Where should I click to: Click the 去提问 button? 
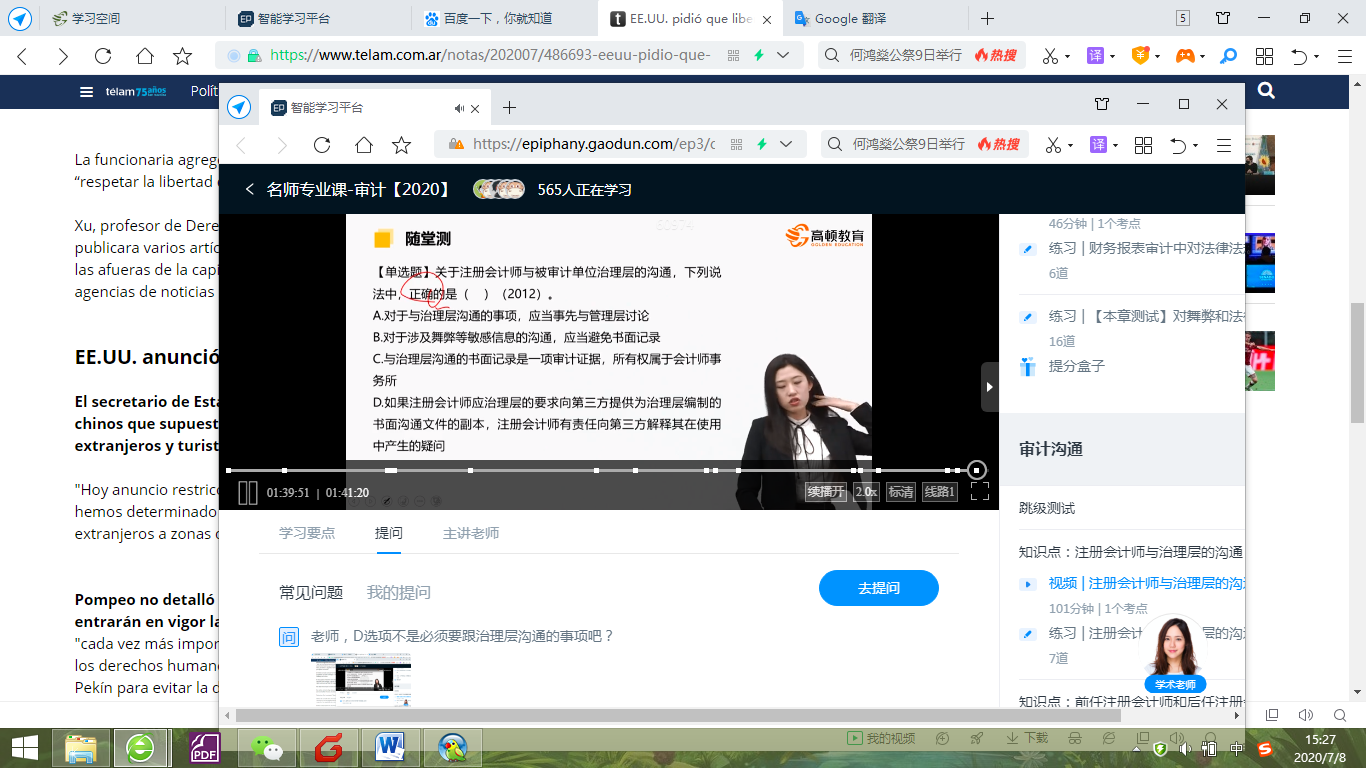coord(878,588)
